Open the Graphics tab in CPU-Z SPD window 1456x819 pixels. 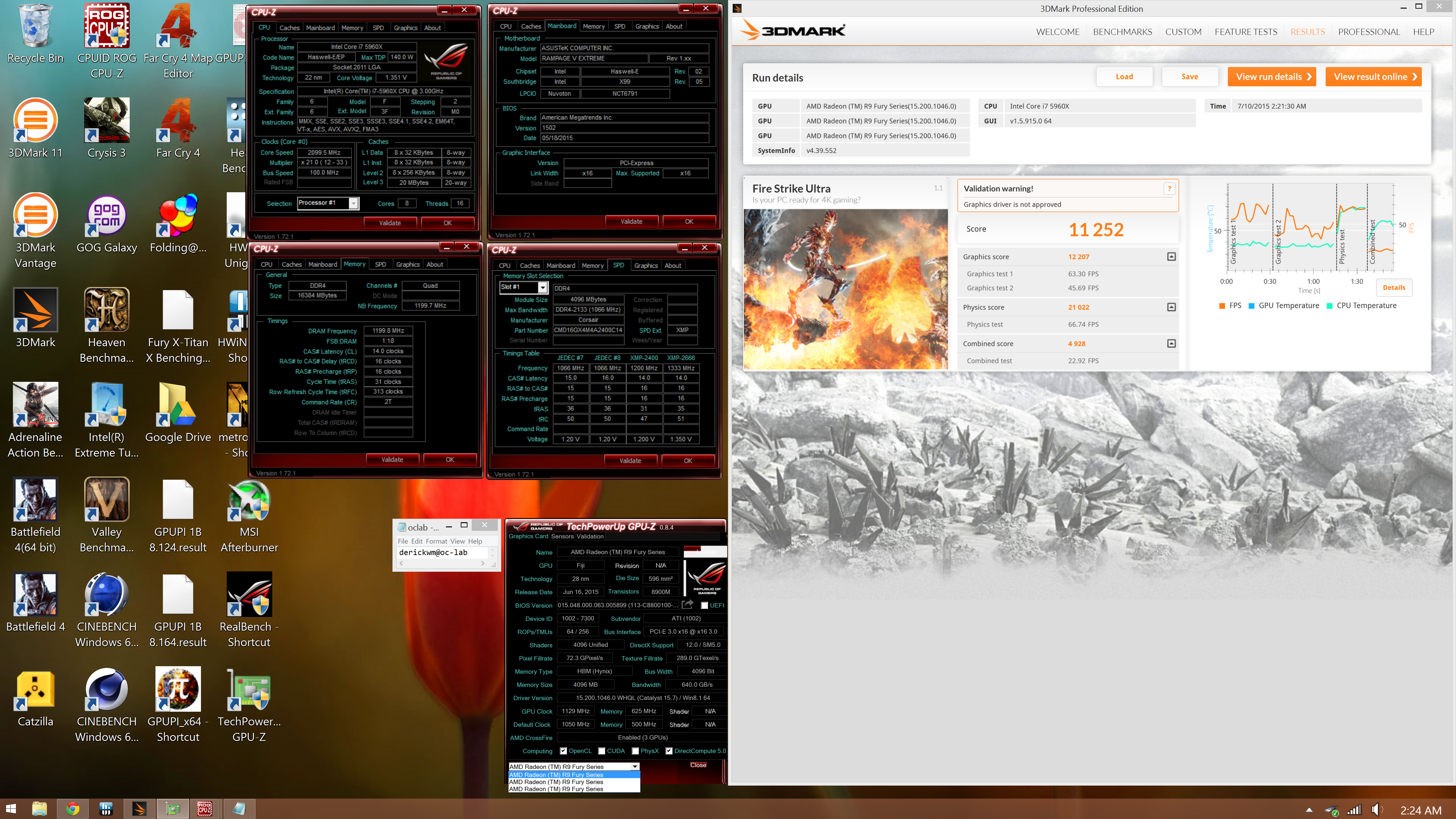coord(645,265)
